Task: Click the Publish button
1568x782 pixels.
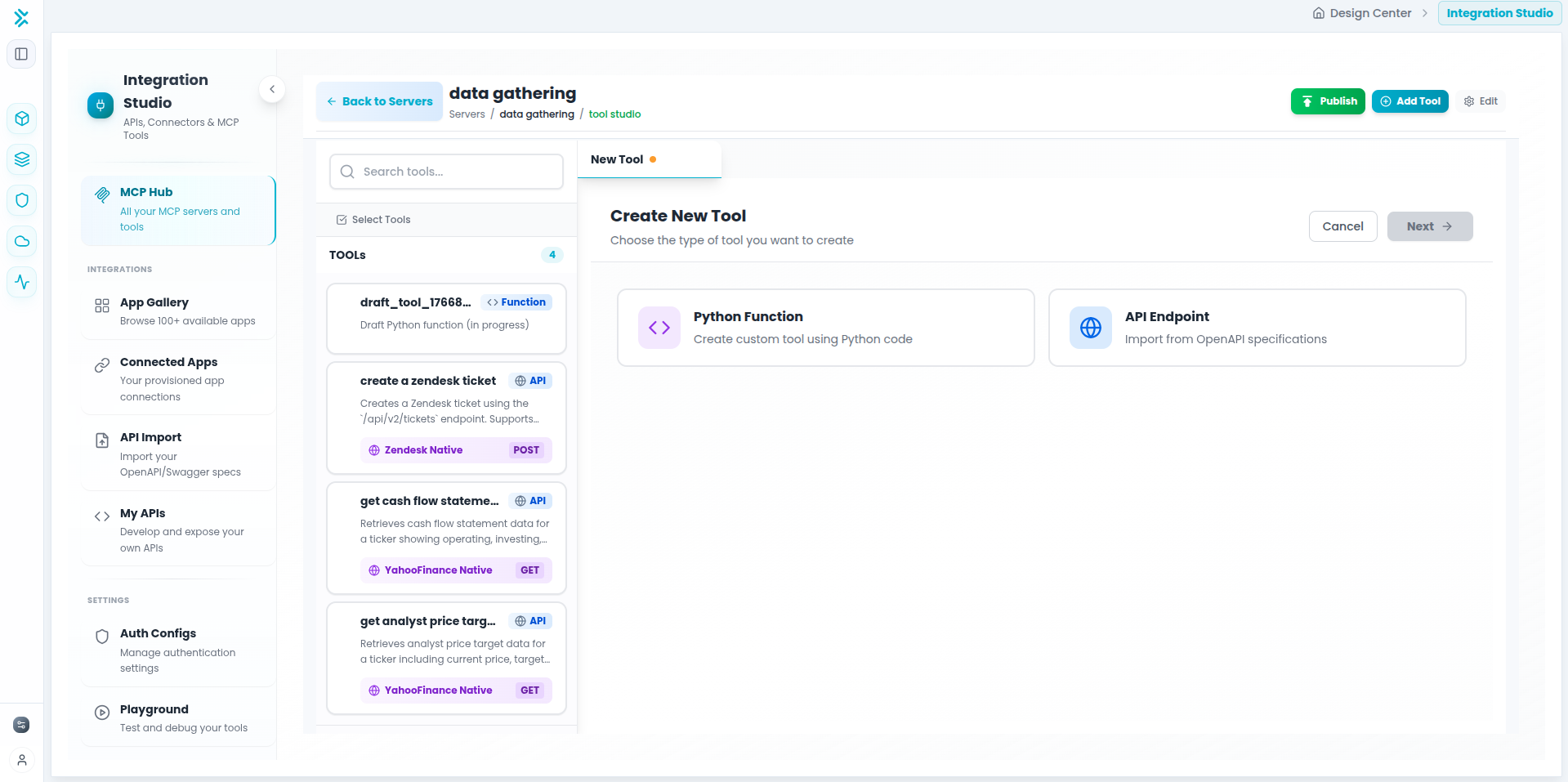Action: (1327, 101)
